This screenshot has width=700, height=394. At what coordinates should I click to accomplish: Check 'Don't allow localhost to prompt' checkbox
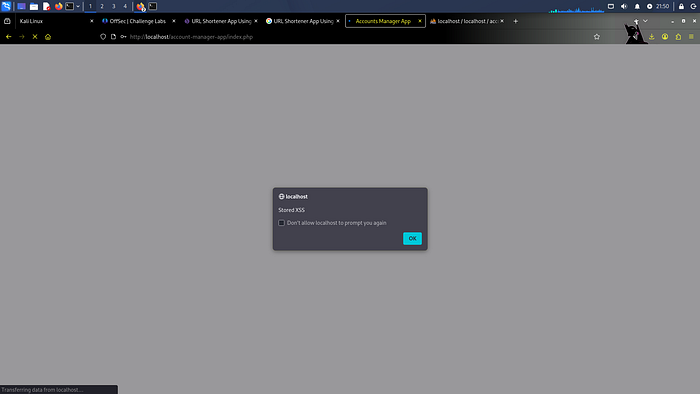(282, 223)
